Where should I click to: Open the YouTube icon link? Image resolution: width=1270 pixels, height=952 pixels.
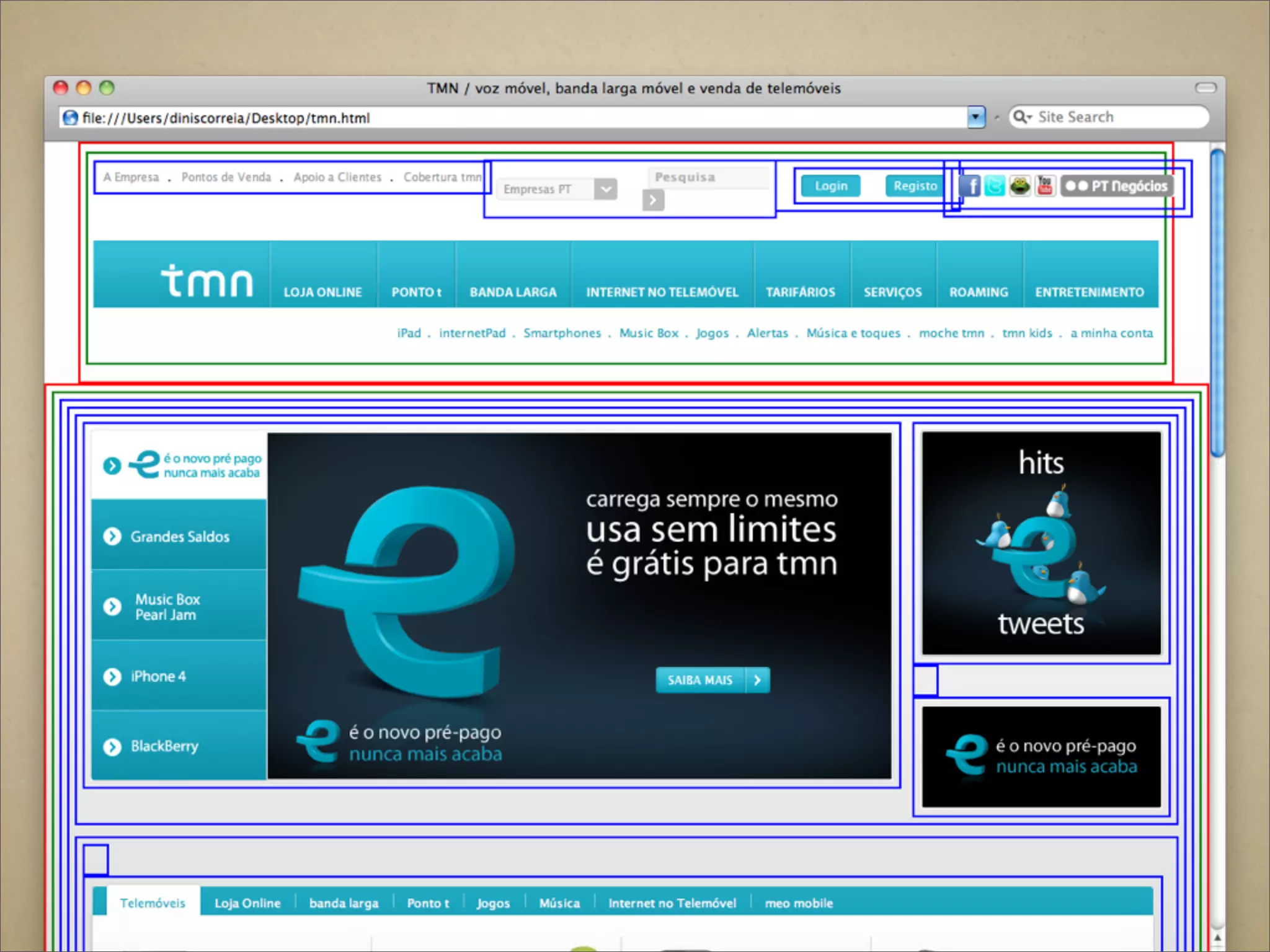coord(1045,185)
